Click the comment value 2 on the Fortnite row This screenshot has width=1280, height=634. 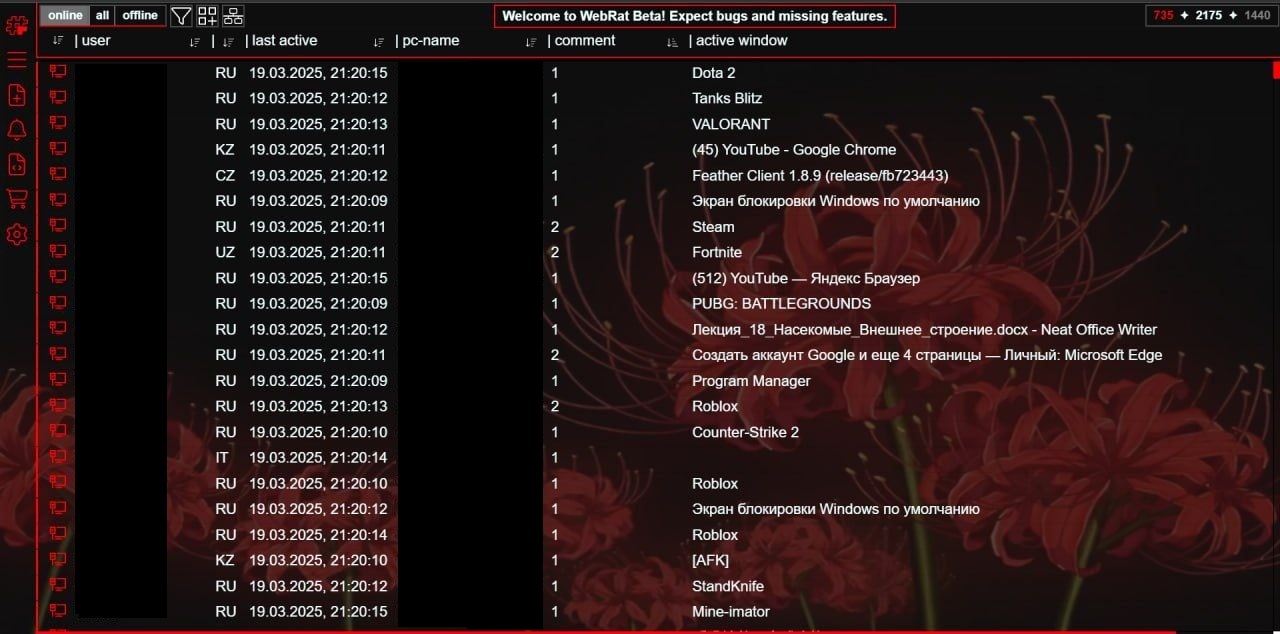pyautogui.click(x=555, y=252)
